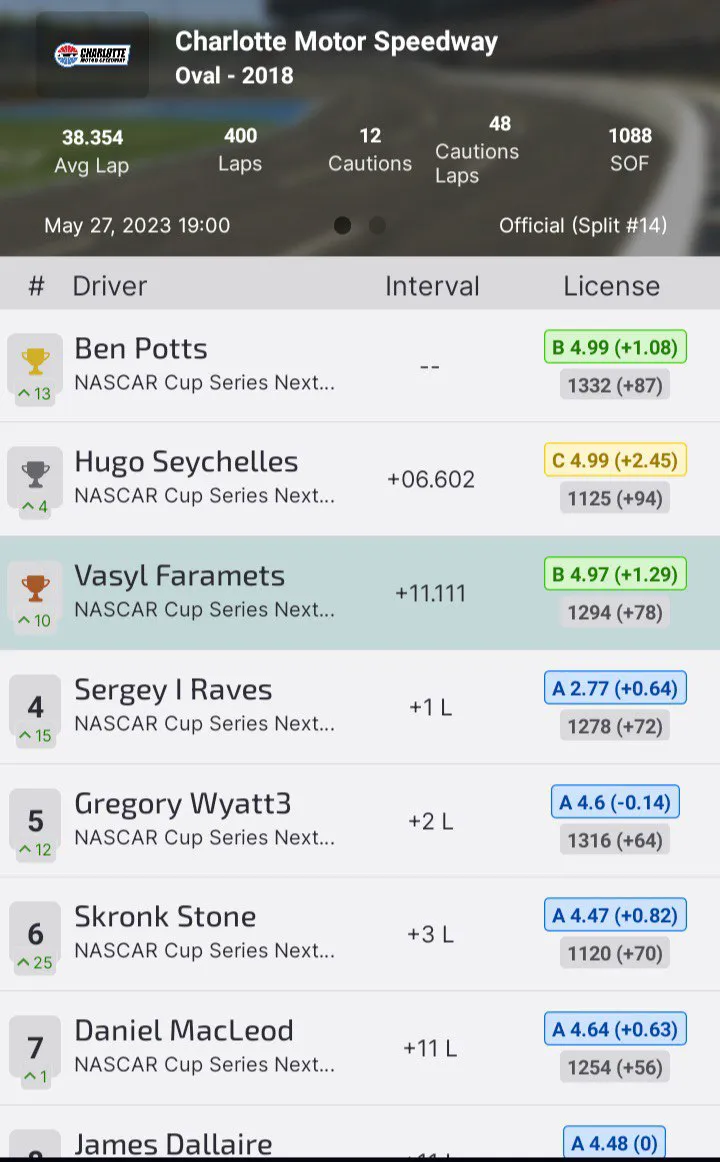This screenshot has width=720, height=1162.
Task: Switch to the second page indicator dot
Action: (377, 226)
